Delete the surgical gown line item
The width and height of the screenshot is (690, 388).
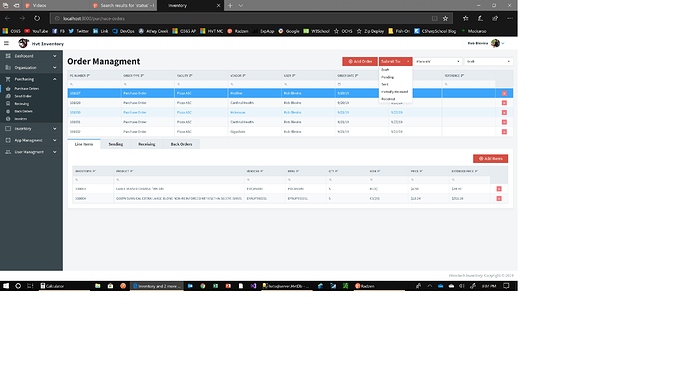(x=499, y=198)
